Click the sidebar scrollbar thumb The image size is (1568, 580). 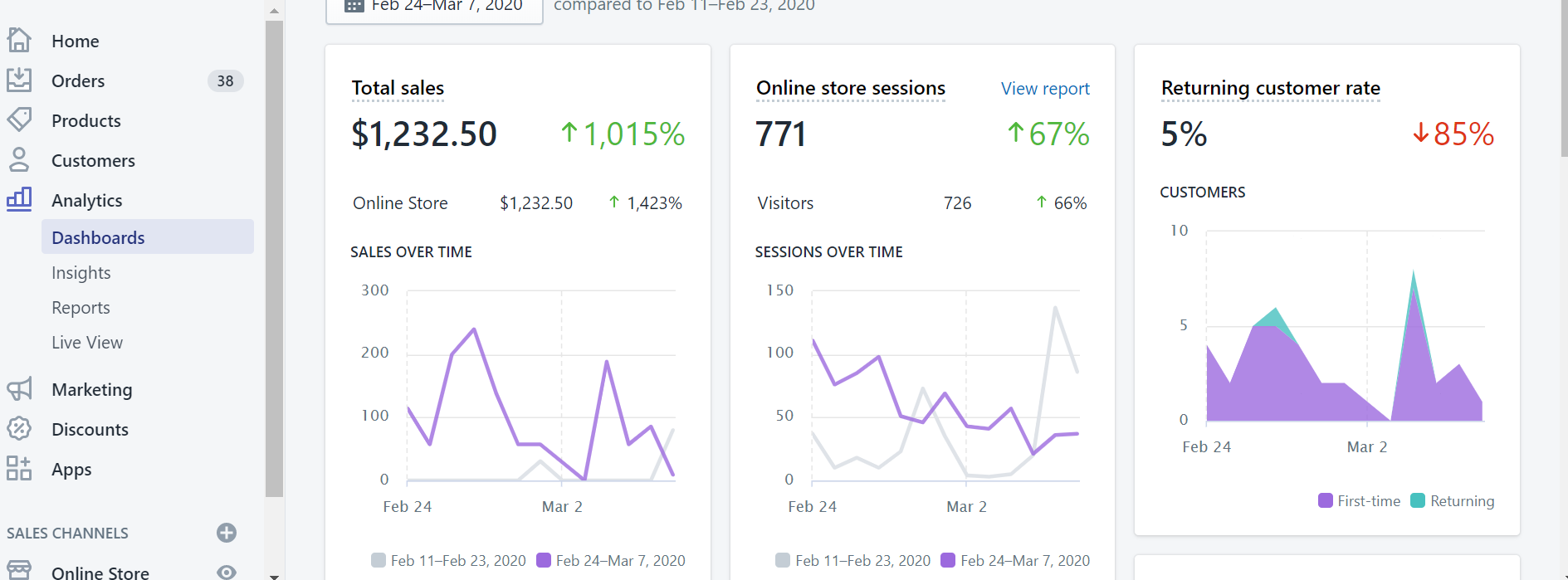point(274,259)
